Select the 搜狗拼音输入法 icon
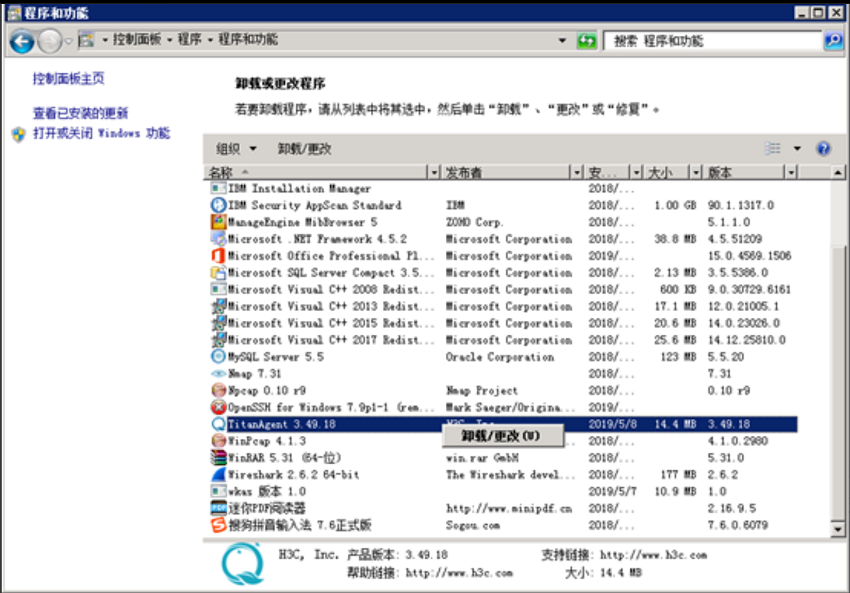 218,525
